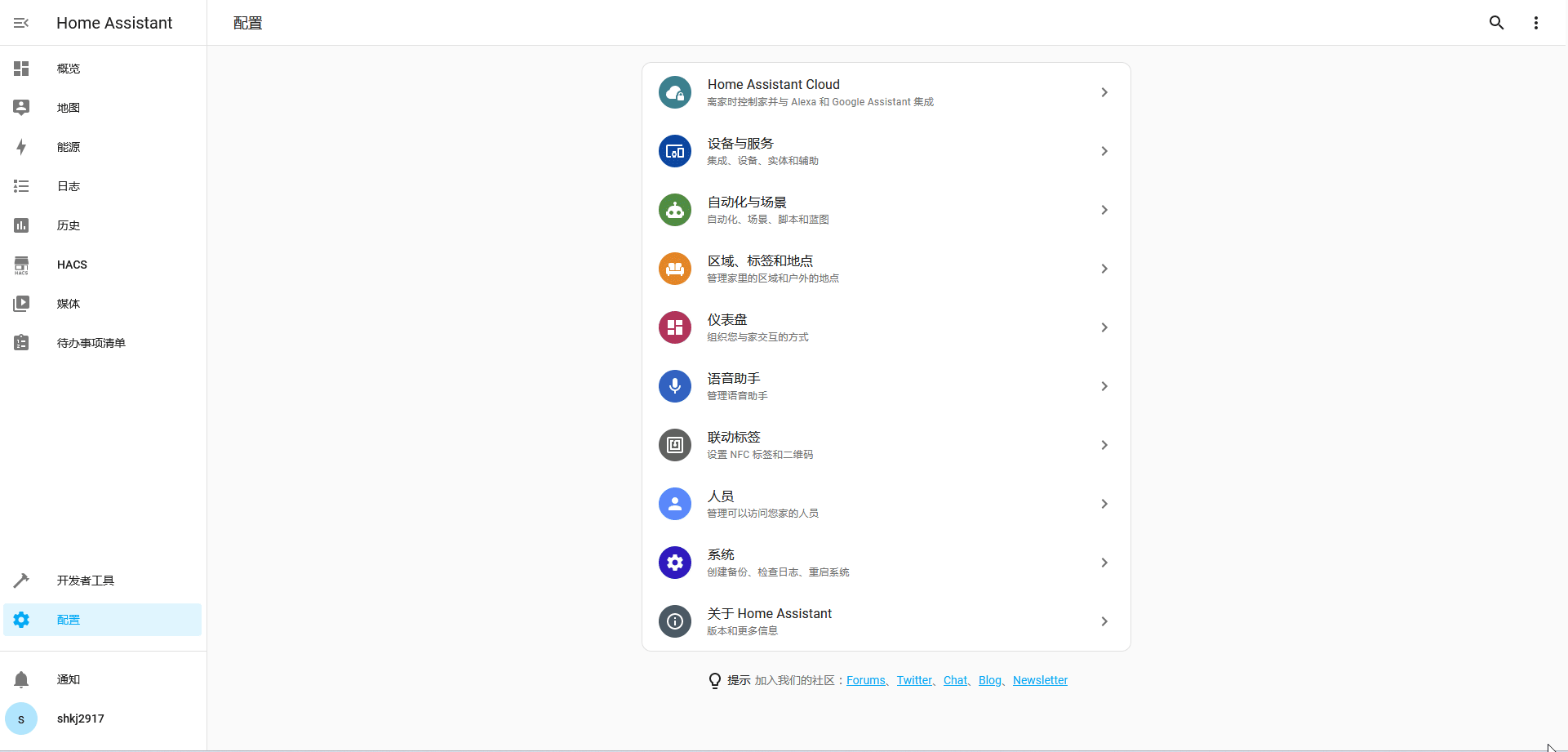Viewport: 1568px width, 752px height.
Task: Click the 自动化、场景、脚本和蓝图 subtitle
Action: pos(768,220)
